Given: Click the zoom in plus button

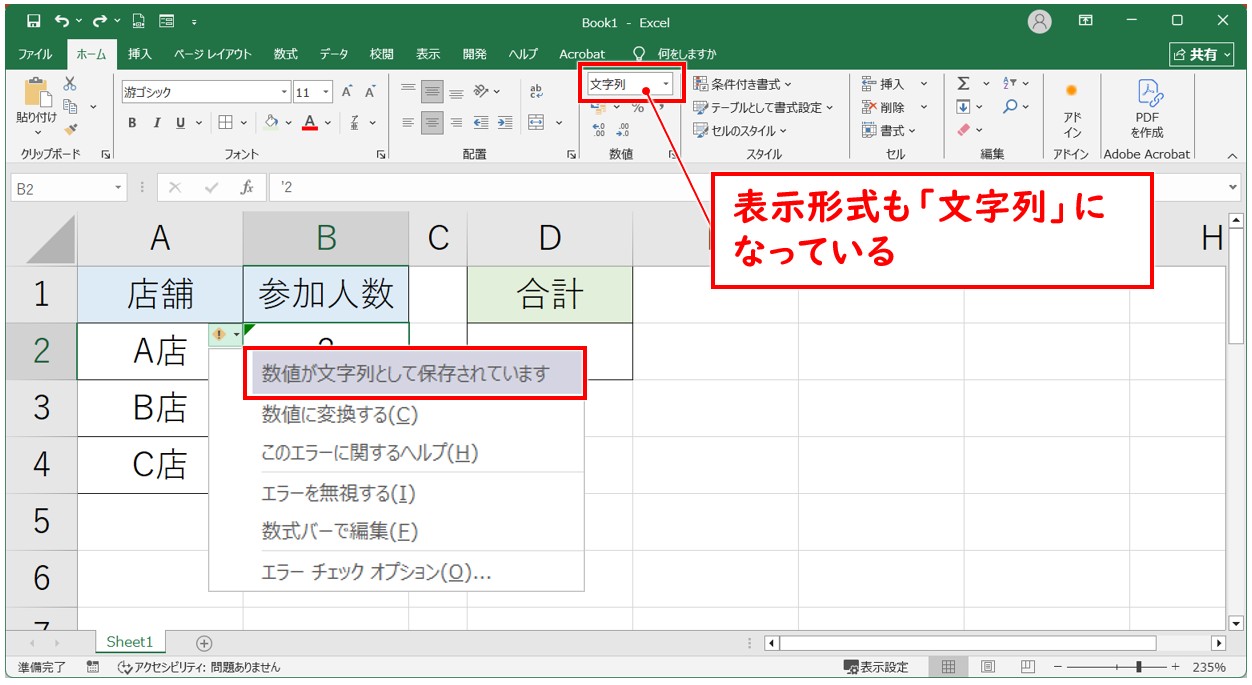Looking at the screenshot, I should (x=1175, y=666).
